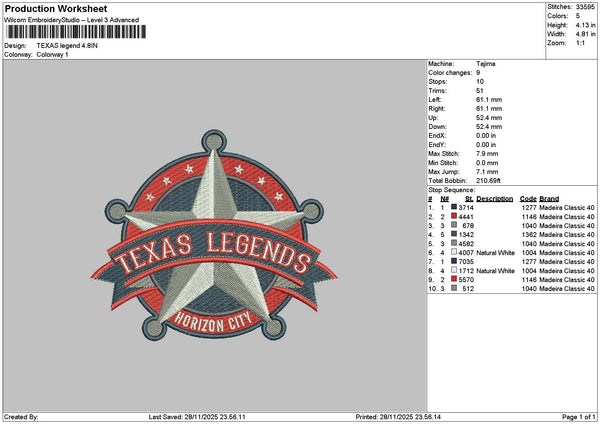Click the 'Stop Sequence:' heading
Viewport: 600px width, 424px height.
pos(452,190)
